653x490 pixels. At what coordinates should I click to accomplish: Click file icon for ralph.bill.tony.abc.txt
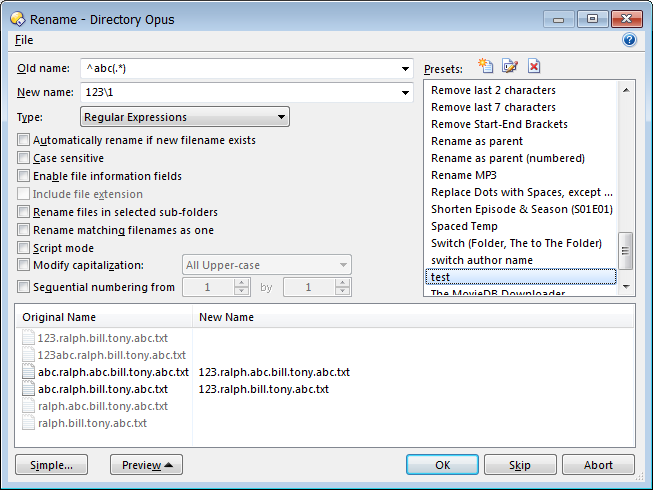pyautogui.click(x=28, y=423)
